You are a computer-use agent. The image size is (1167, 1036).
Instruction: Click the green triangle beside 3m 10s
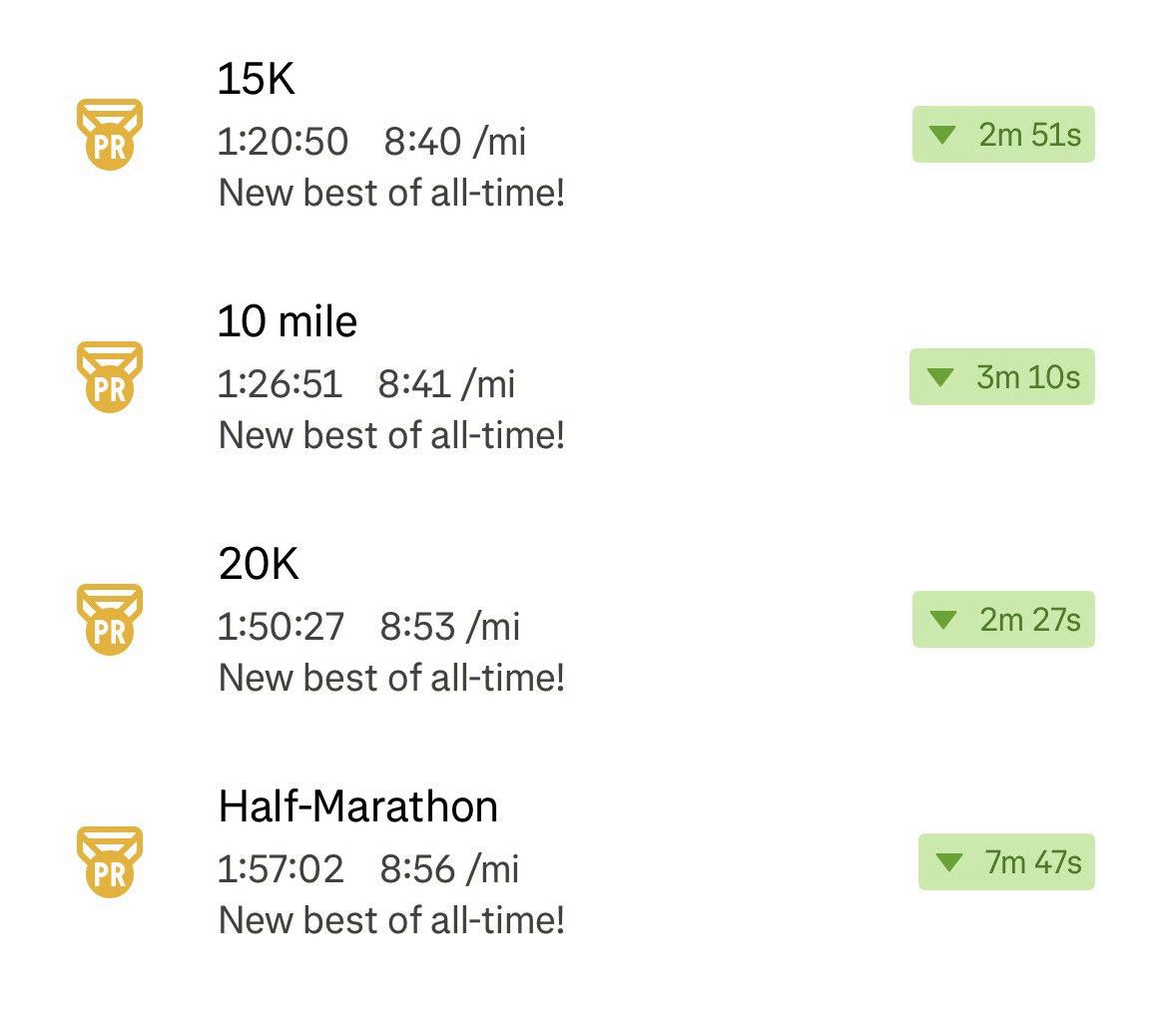(x=940, y=377)
